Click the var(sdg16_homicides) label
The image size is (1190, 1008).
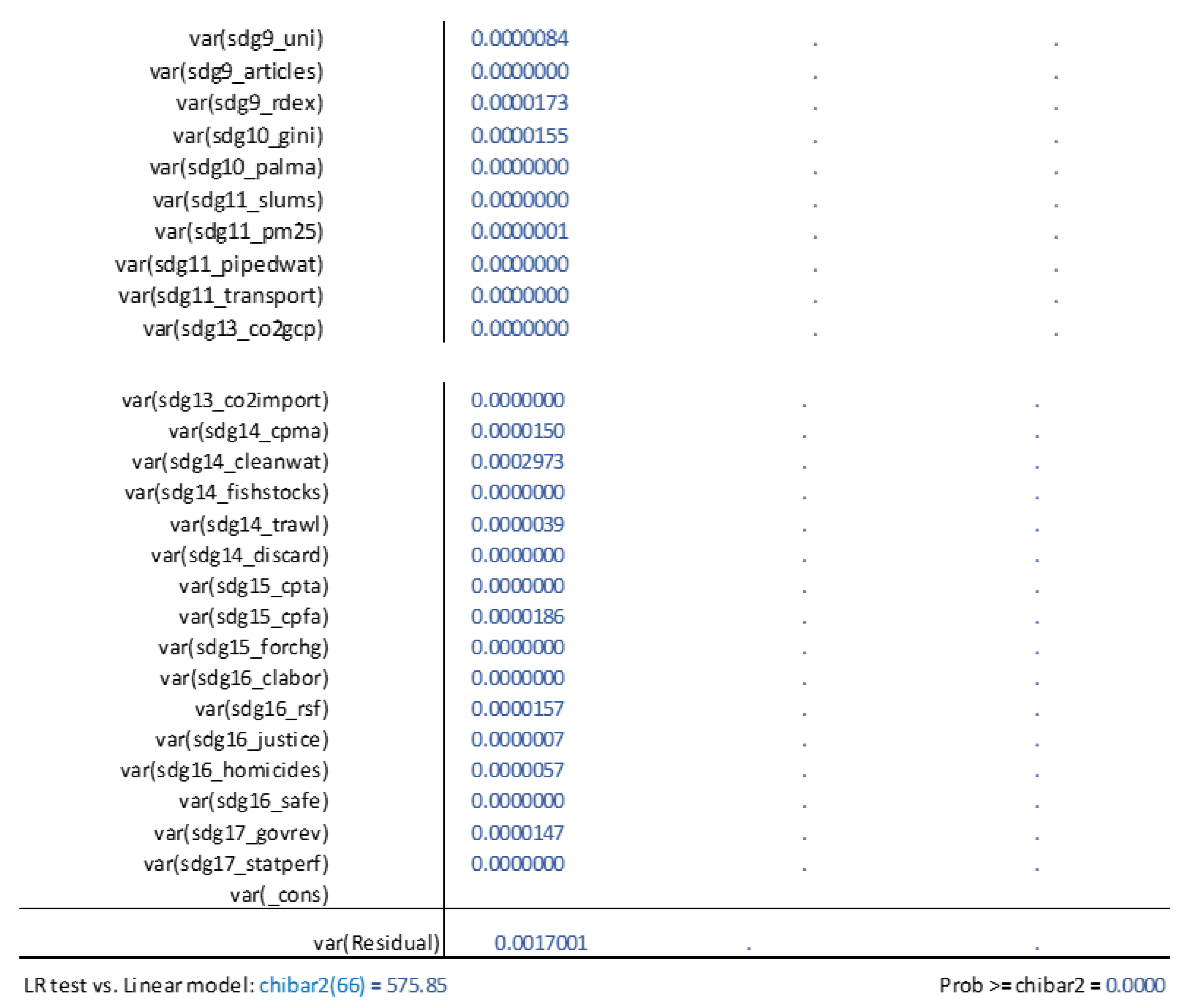224,771
